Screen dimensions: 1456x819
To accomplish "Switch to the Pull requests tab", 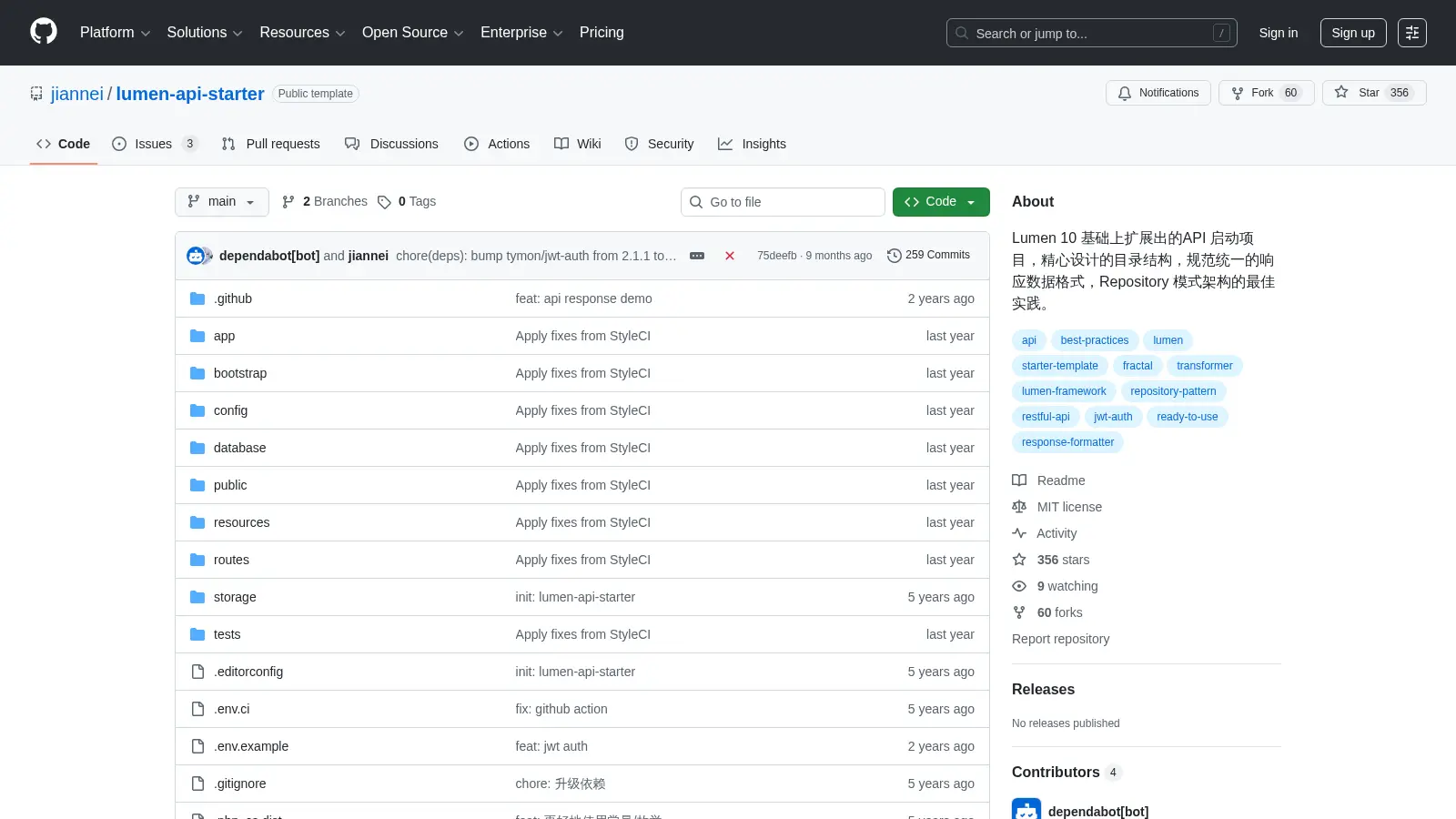I will (271, 144).
